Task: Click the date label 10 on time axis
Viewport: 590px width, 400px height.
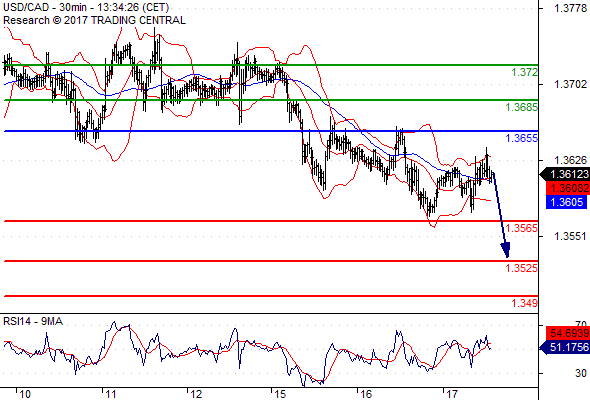Action: [25, 394]
